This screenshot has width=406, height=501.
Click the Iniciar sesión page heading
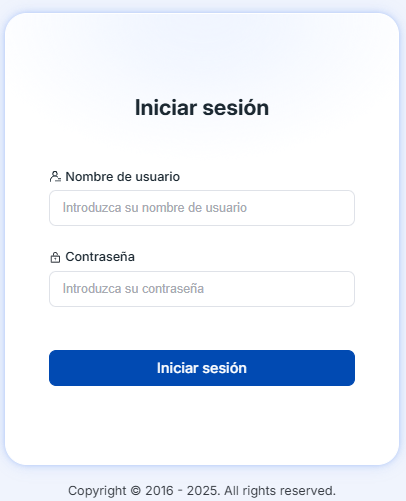tap(202, 108)
